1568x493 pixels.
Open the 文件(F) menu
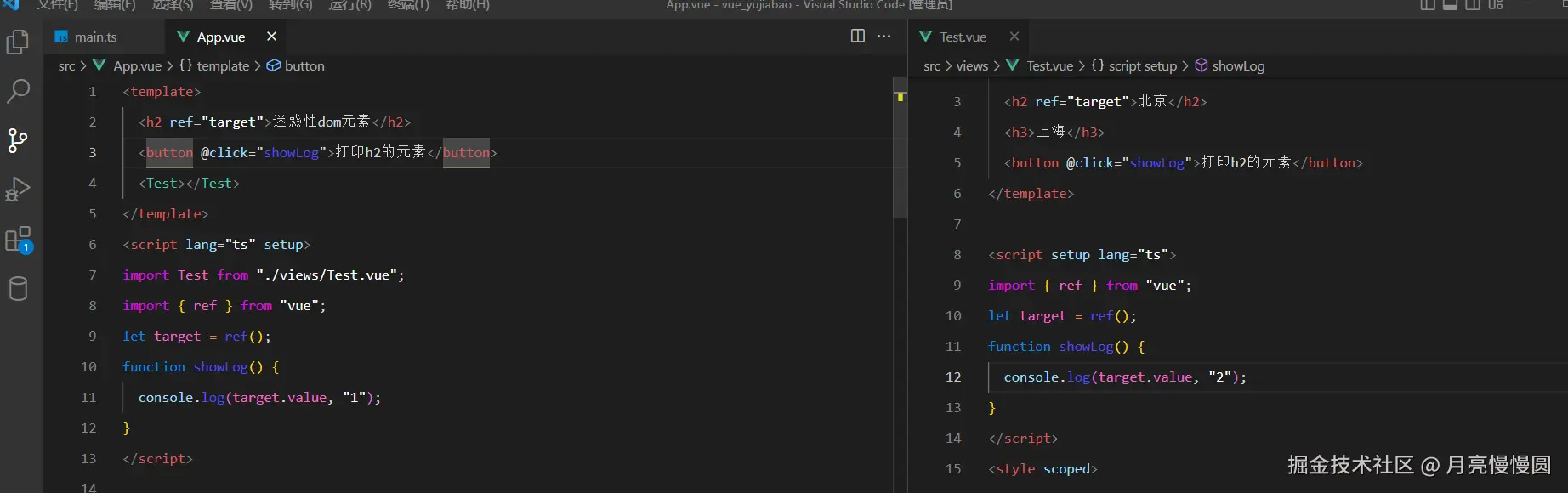(x=58, y=5)
